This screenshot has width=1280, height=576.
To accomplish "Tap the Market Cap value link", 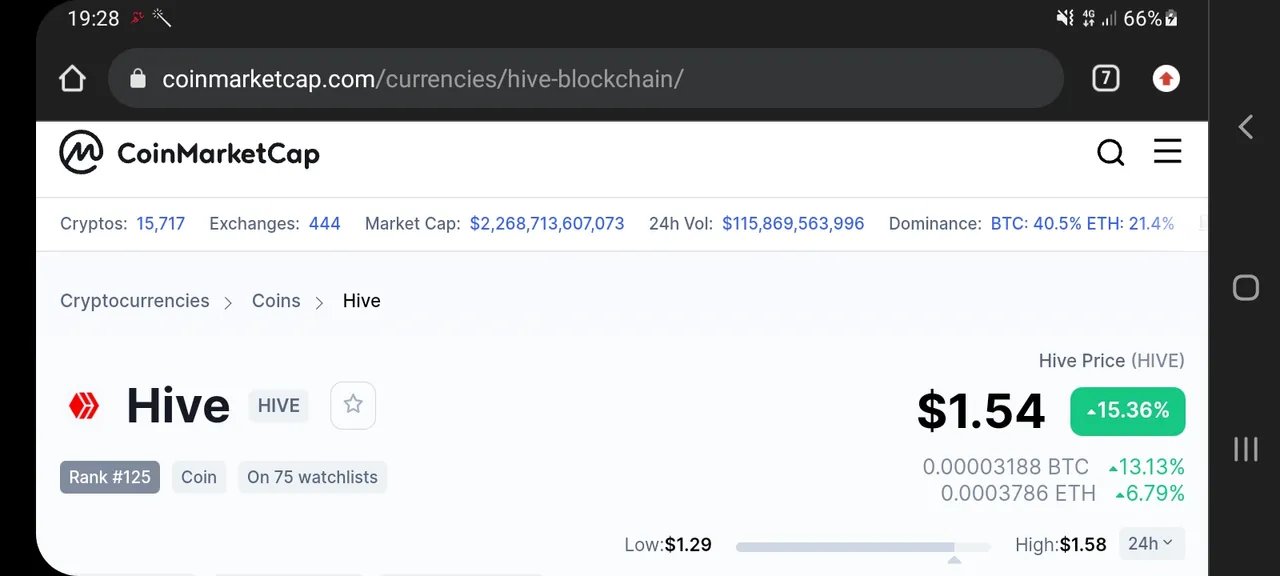I will (x=547, y=224).
